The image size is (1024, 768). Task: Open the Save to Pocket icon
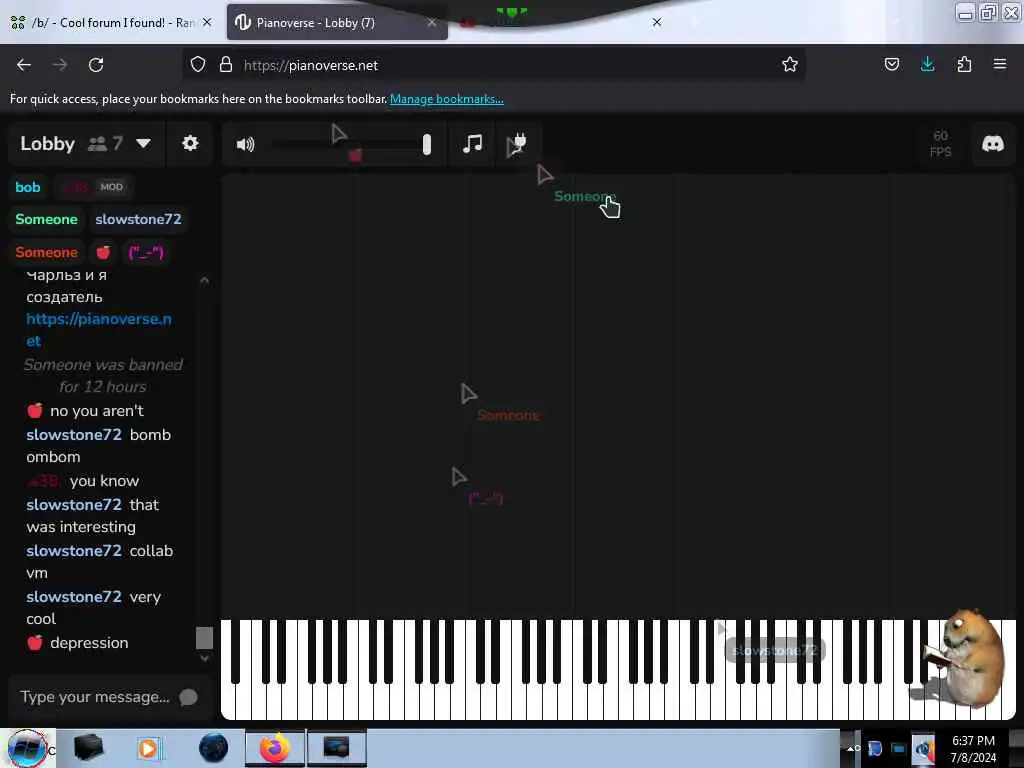891,64
